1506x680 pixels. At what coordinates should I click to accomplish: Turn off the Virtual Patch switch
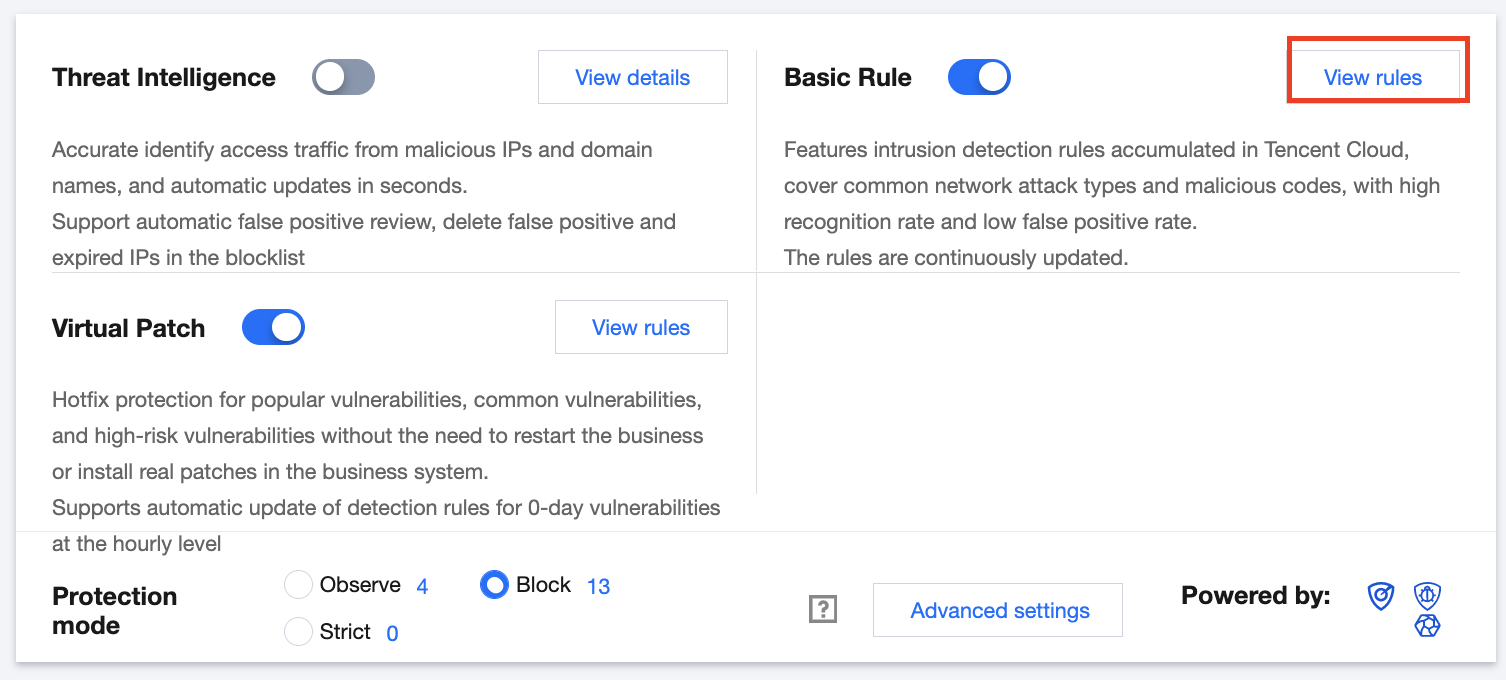click(273, 327)
